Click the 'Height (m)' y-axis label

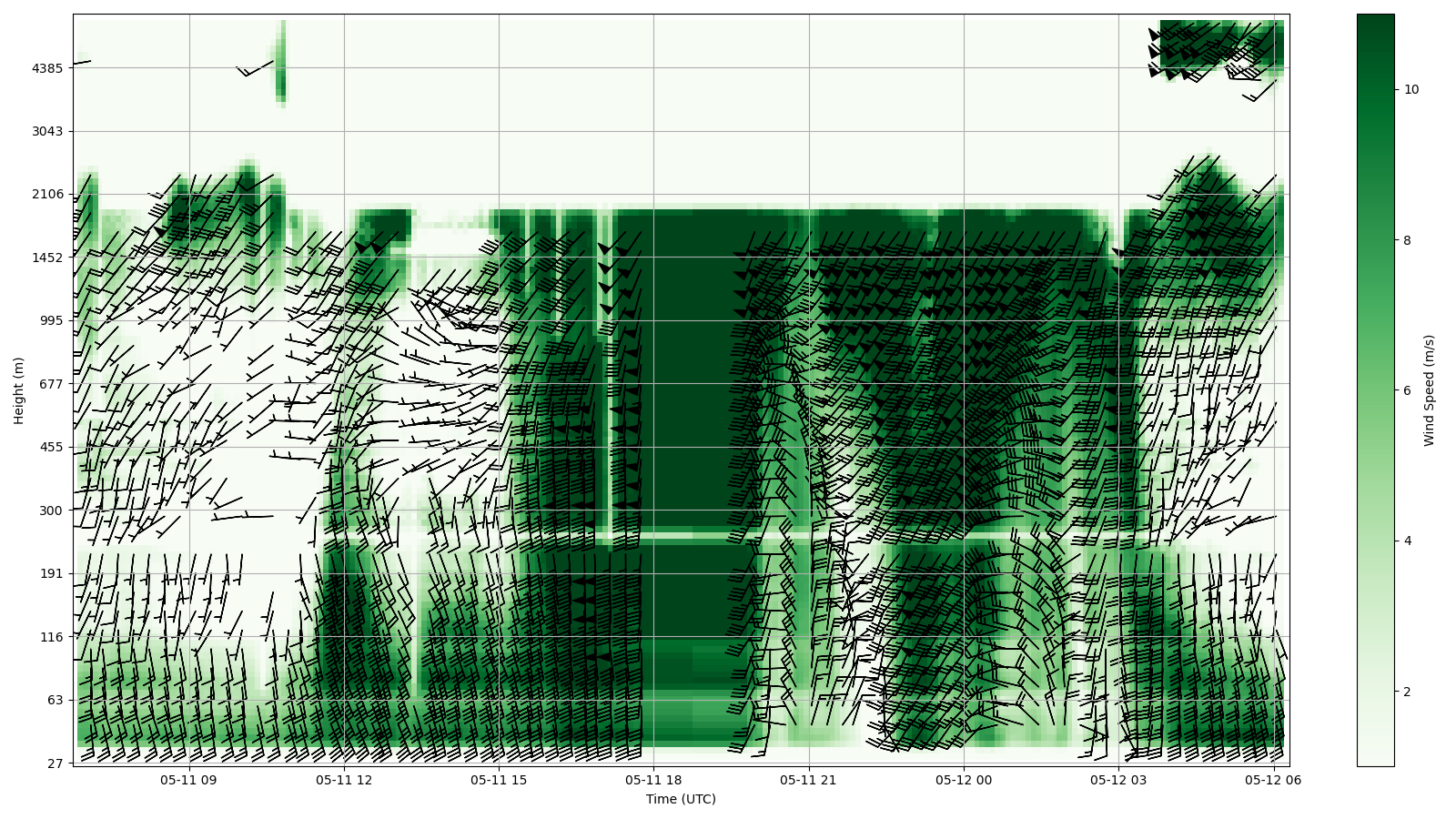tap(19, 389)
